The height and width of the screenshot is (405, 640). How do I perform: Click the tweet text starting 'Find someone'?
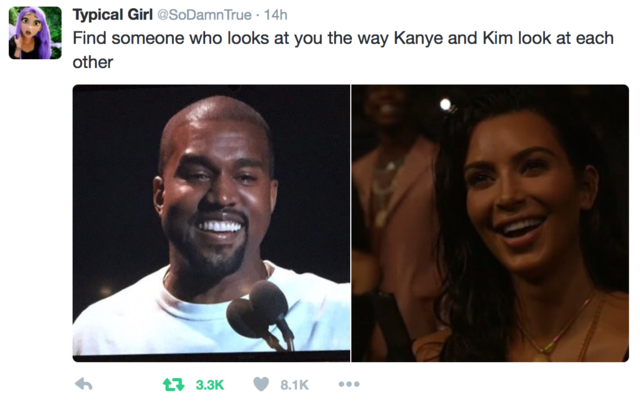coord(343,50)
